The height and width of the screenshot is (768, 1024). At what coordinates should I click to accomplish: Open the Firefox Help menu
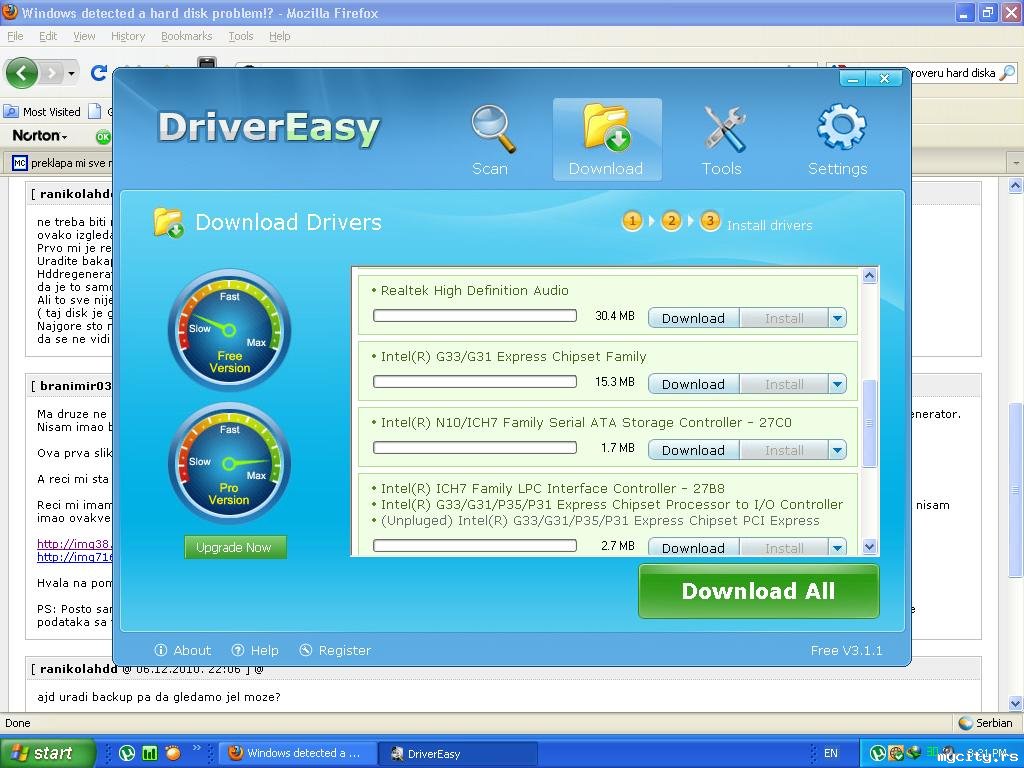(280, 36)
